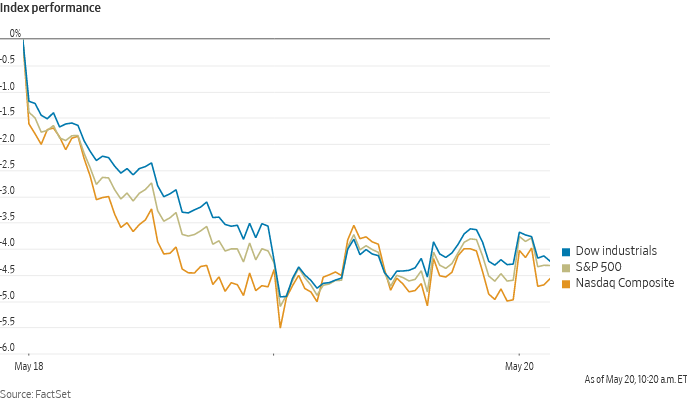688x400 pixels.
Task: Click the "Index performance" chart title
Action: tap(49, 9)
